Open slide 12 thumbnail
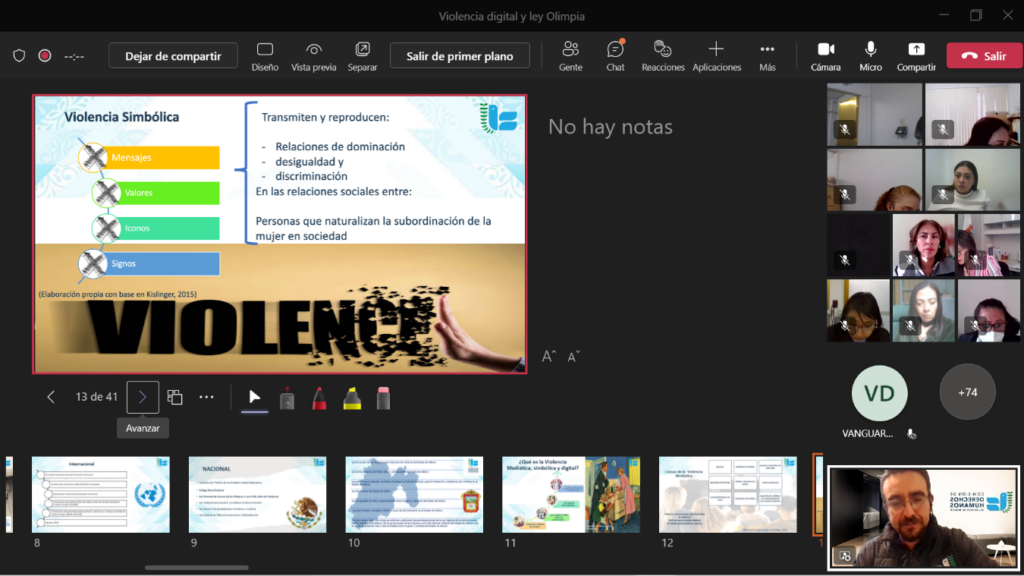Image resolution: width=1024 pixels, height=576 pixels. coord(728,494)
